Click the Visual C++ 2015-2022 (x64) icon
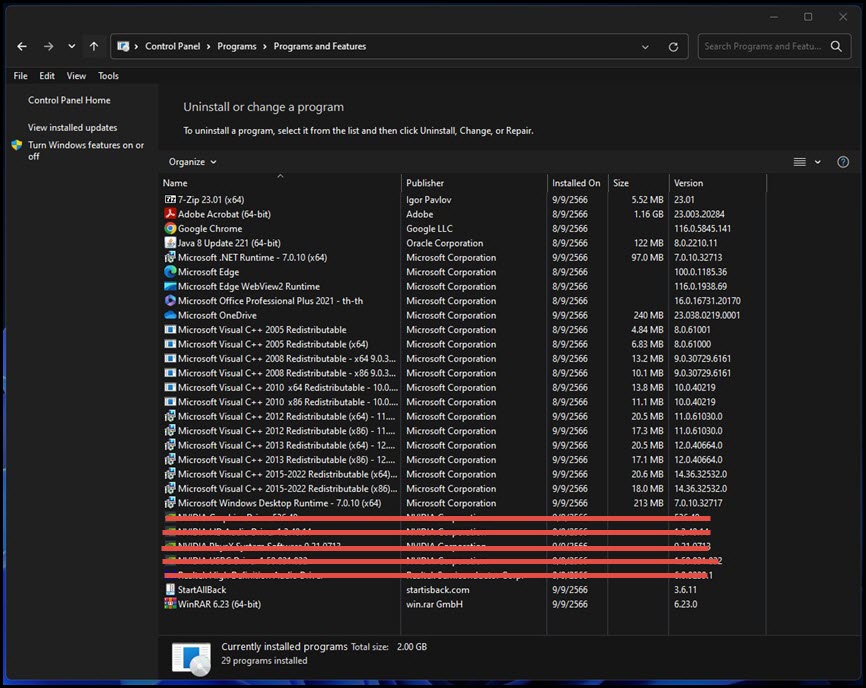866x688 pixels. 170,474
